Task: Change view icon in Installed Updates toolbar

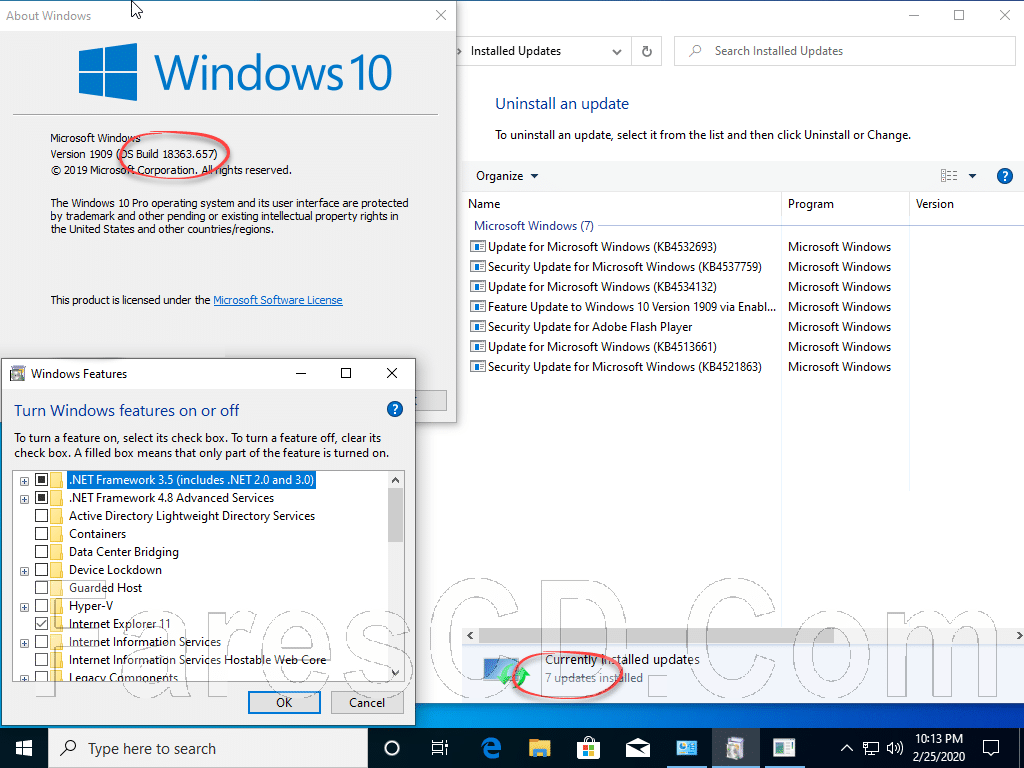Action: tap(949, 176)
